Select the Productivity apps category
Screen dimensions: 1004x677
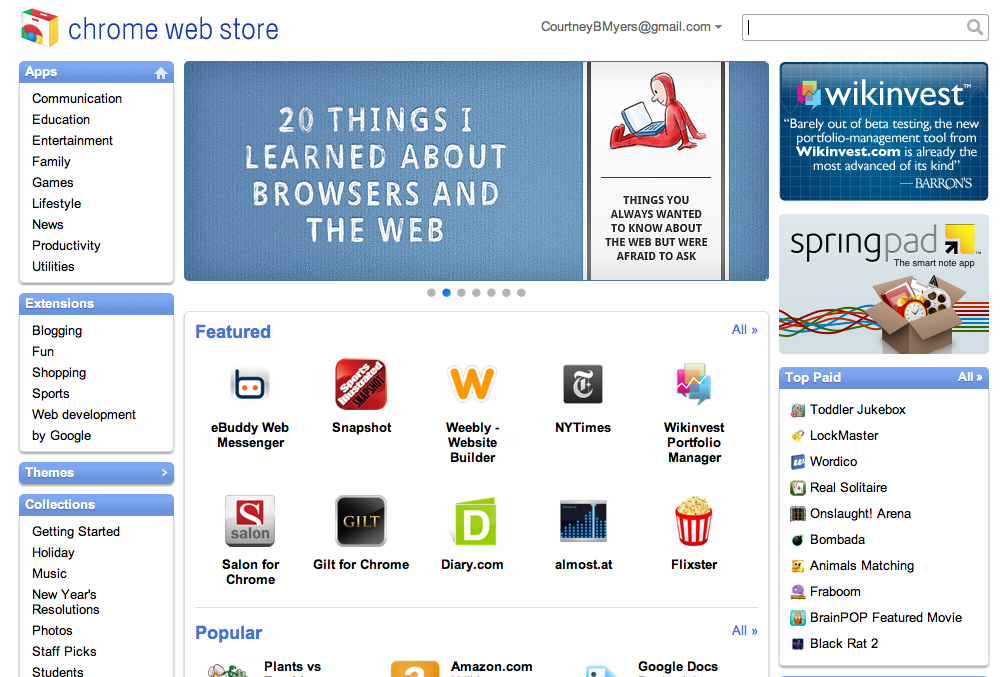[x=66, y=246]
